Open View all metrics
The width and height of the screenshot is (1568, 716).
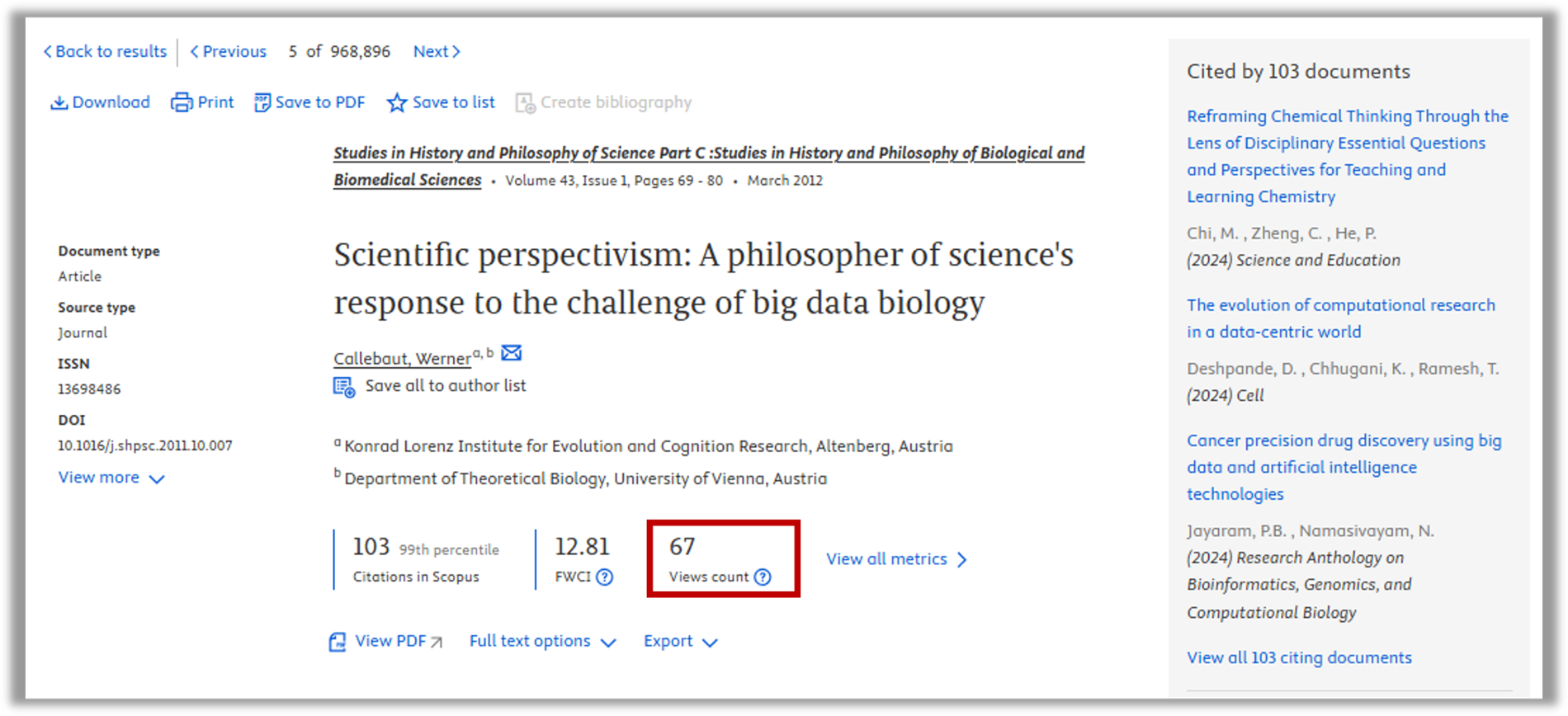(896, 559)
